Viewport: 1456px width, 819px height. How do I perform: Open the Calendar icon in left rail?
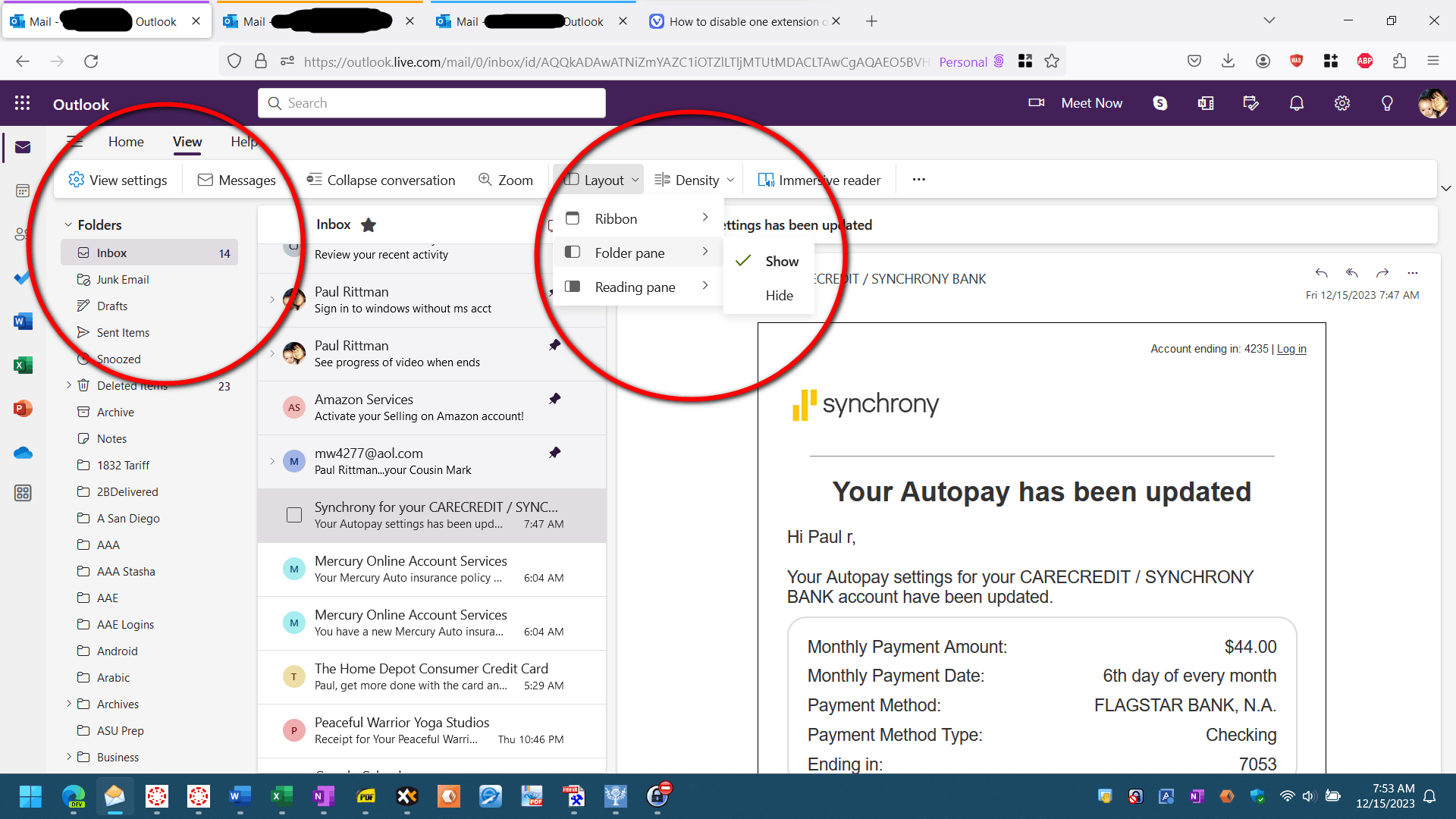click(23, 190)
